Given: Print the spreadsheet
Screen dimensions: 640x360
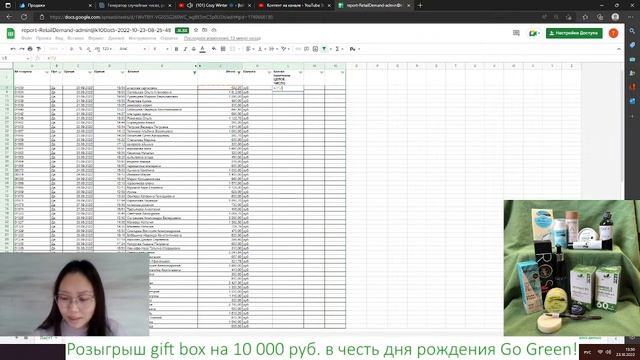Looking at the screenshot, I should (x=30, y=49).
